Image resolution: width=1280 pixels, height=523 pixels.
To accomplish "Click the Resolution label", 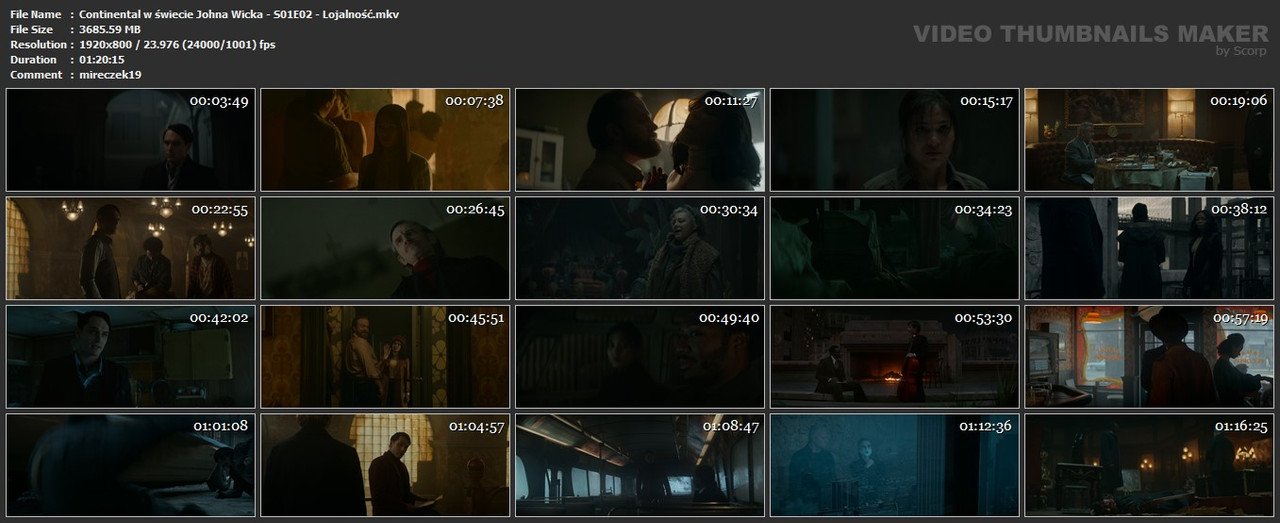I will (38, 44).
